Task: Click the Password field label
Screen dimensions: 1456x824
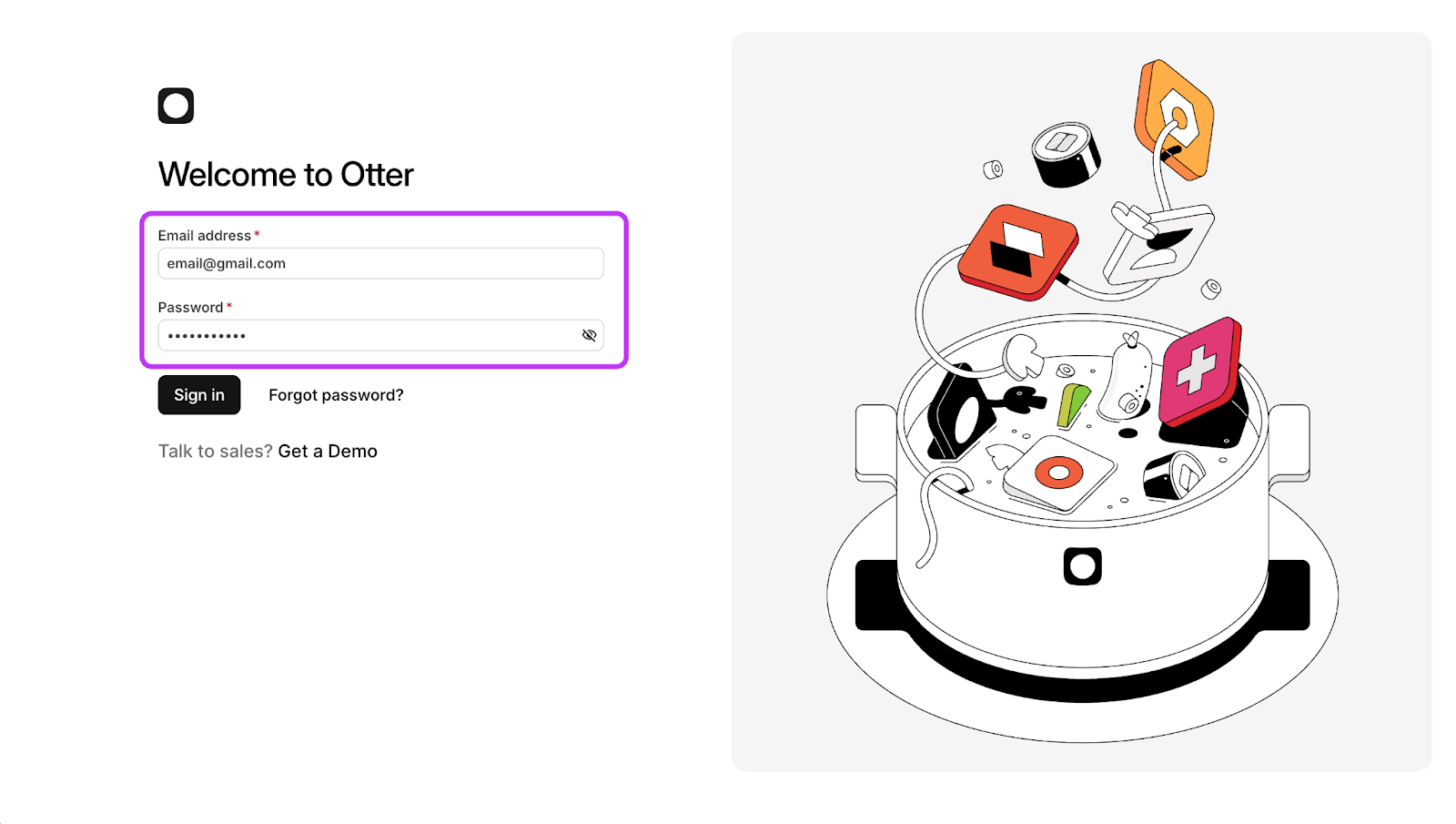Action: click(190, 308)
